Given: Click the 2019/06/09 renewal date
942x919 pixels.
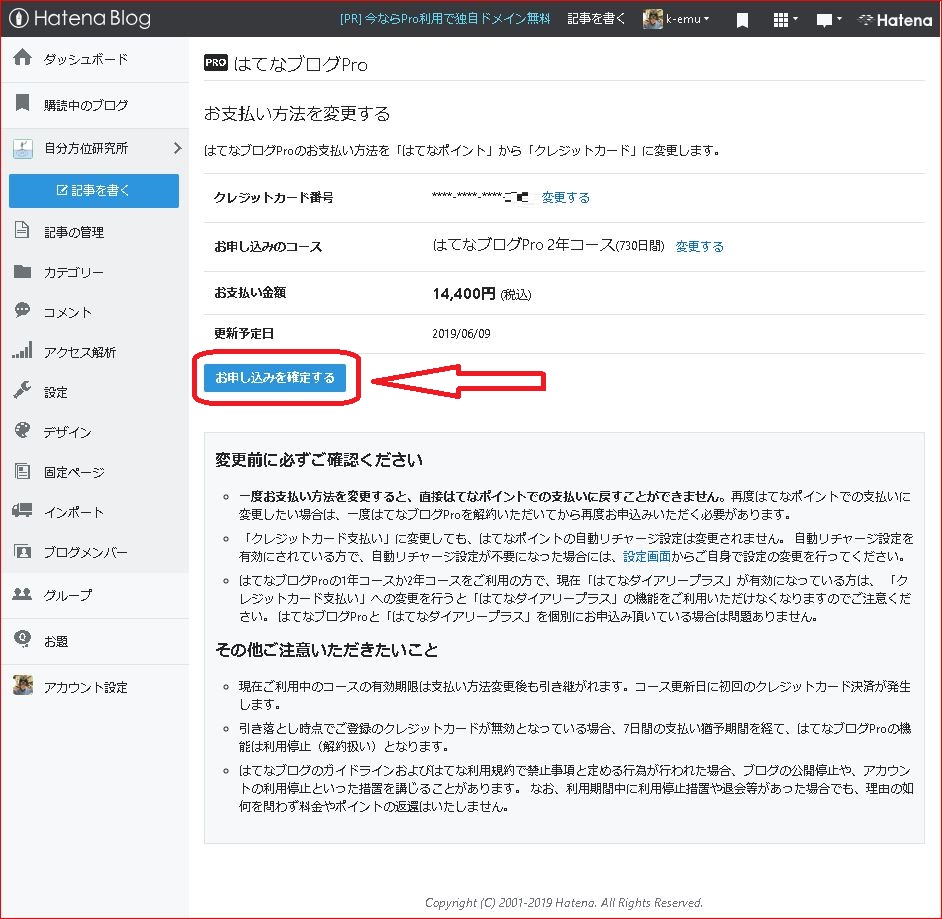Looking at the screenshot, I should (x=461, y=333).
